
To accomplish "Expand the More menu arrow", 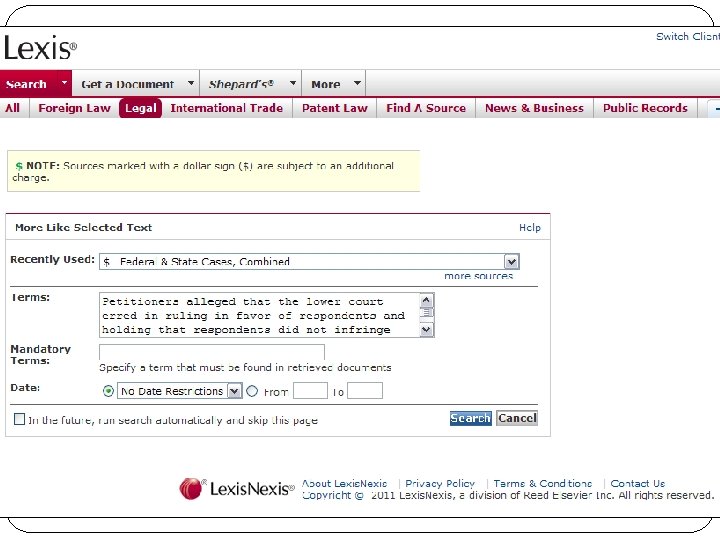I will pos(357,83).
